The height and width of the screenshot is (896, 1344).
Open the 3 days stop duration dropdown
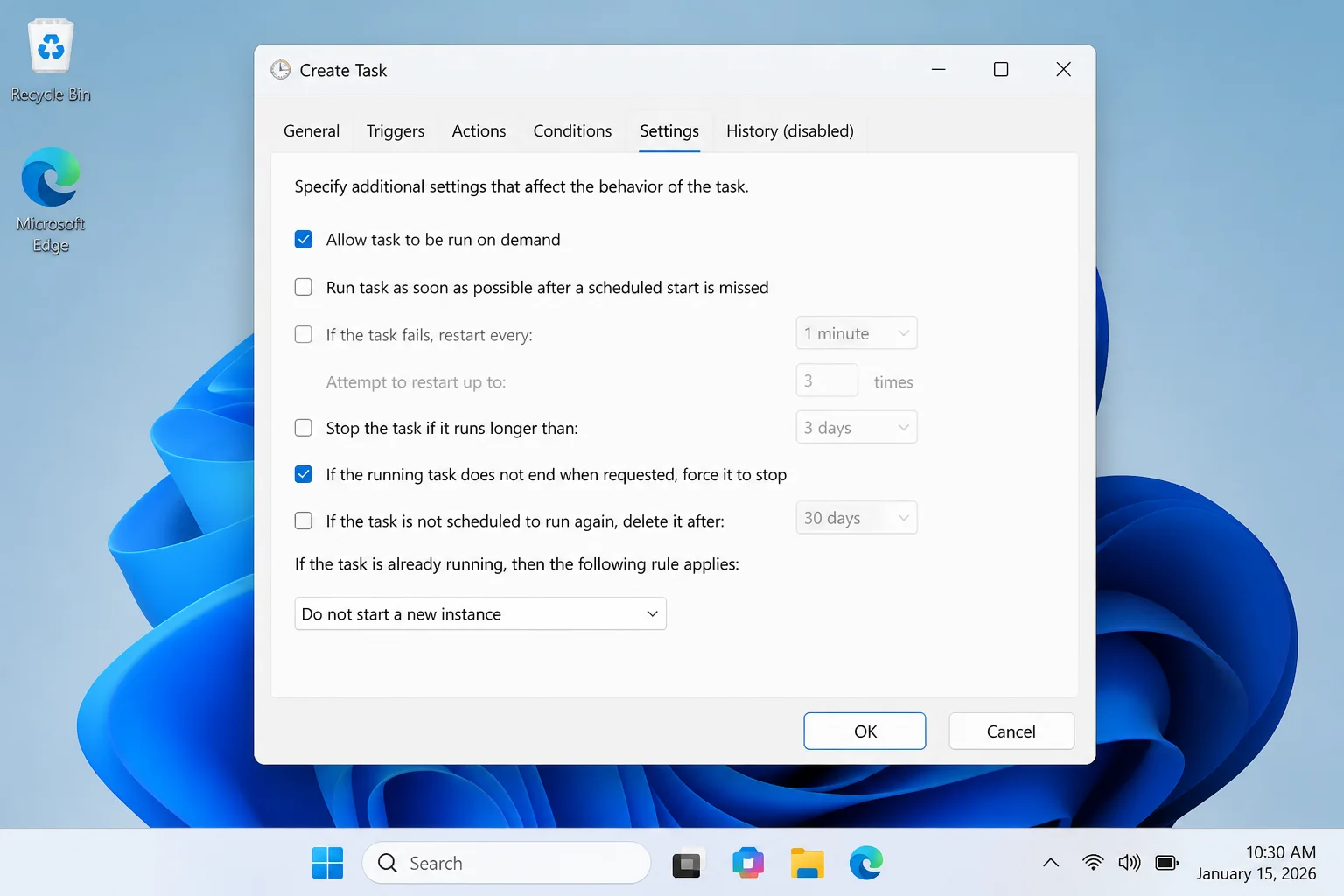pyautogui.click(x=857, y=428)
